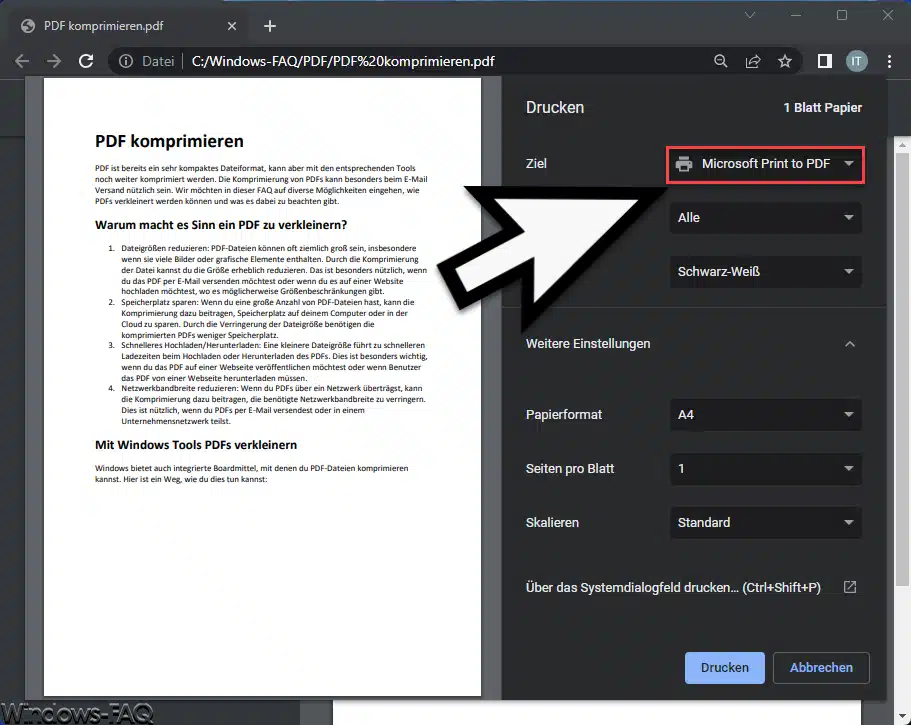Click heading 'Mit Windows Tools PDFs verkleinern'
This screenshot has height=725, width=911.
[196, 445]
